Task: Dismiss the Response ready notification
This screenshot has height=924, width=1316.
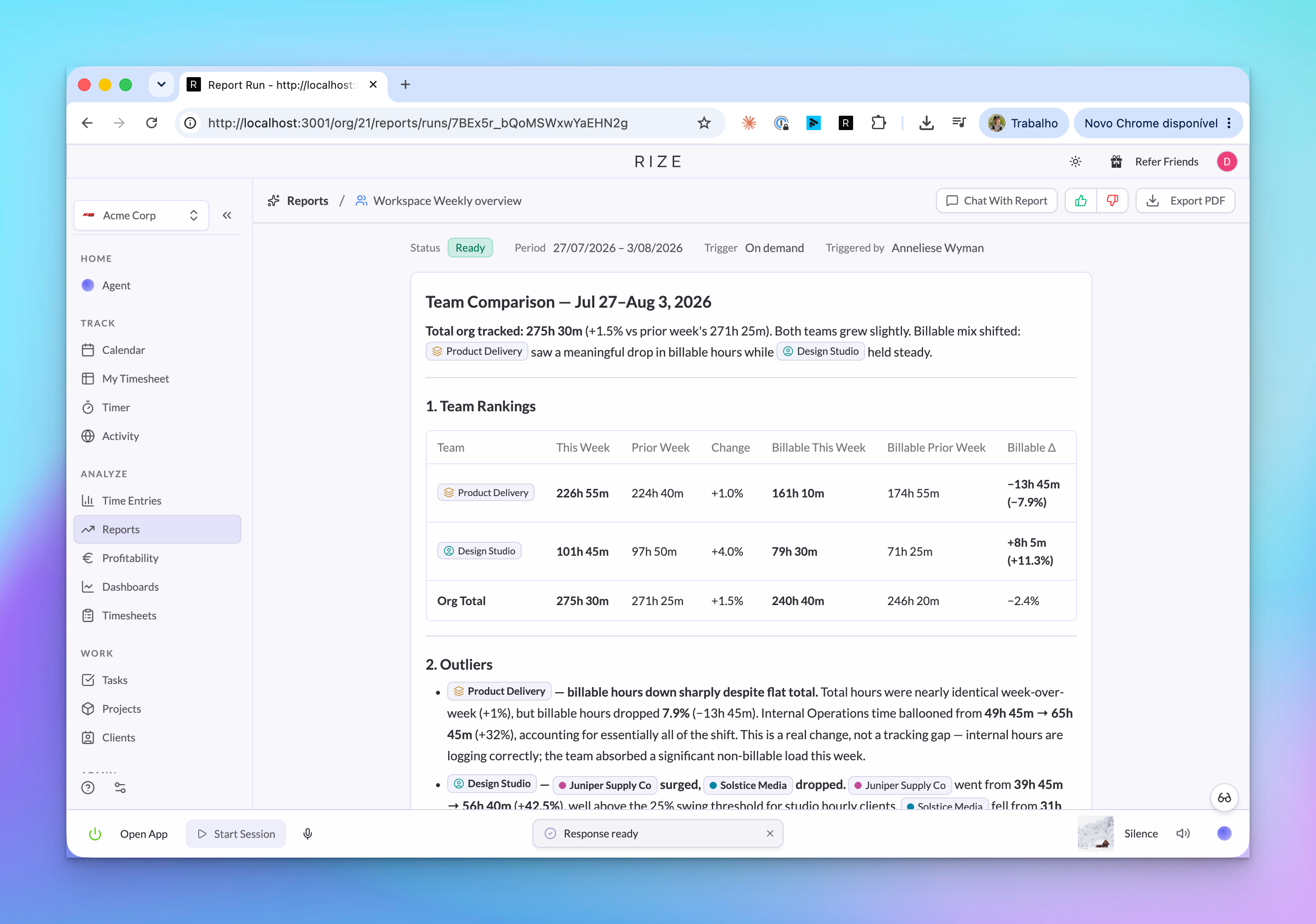Action: tap(770, 833)
